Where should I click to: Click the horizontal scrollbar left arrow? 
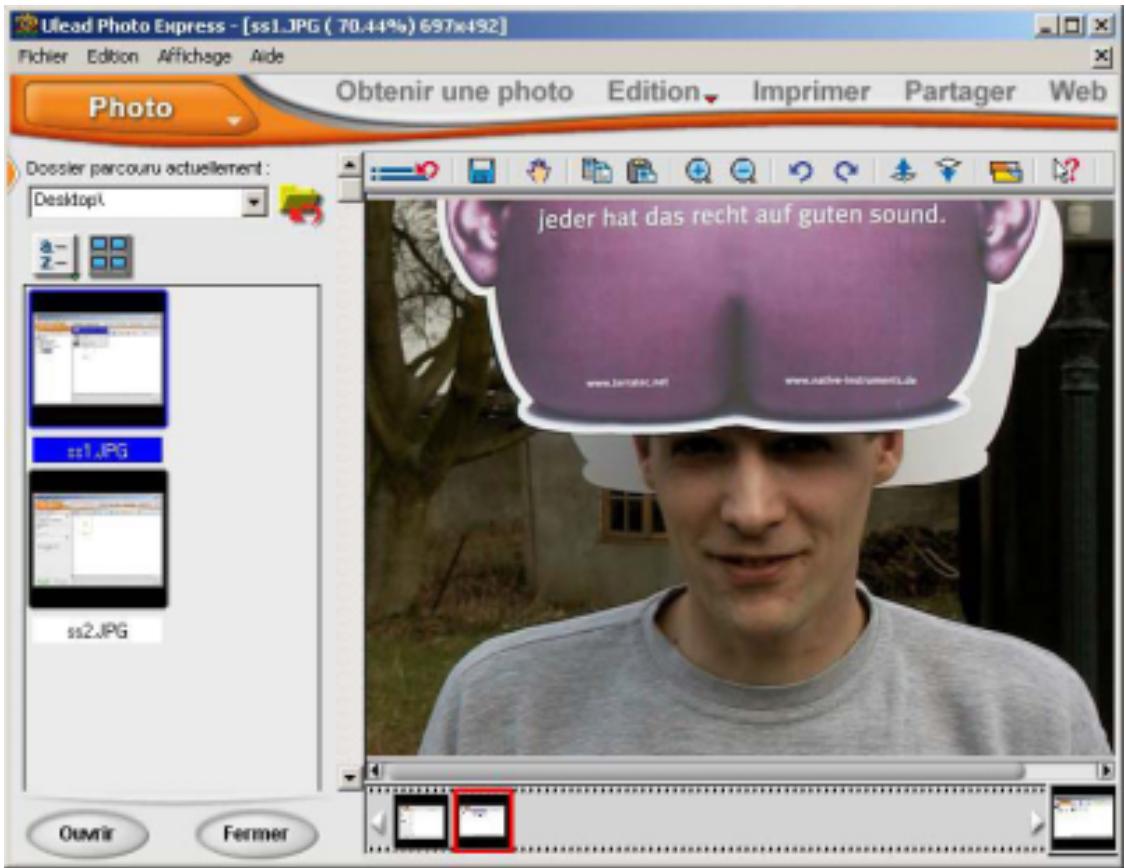374,771
